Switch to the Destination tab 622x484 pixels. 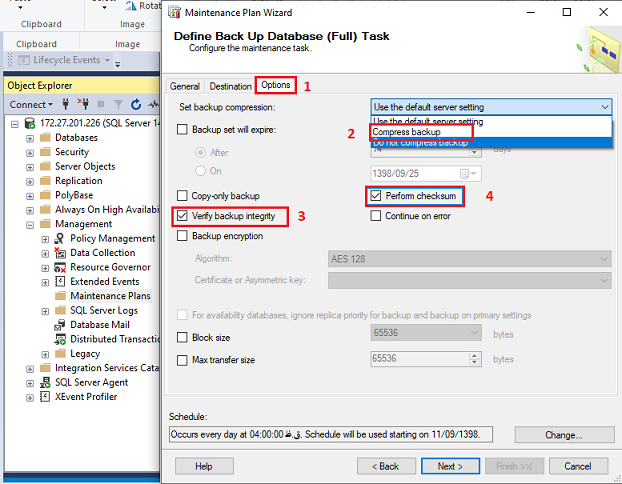tap(231, 87)
